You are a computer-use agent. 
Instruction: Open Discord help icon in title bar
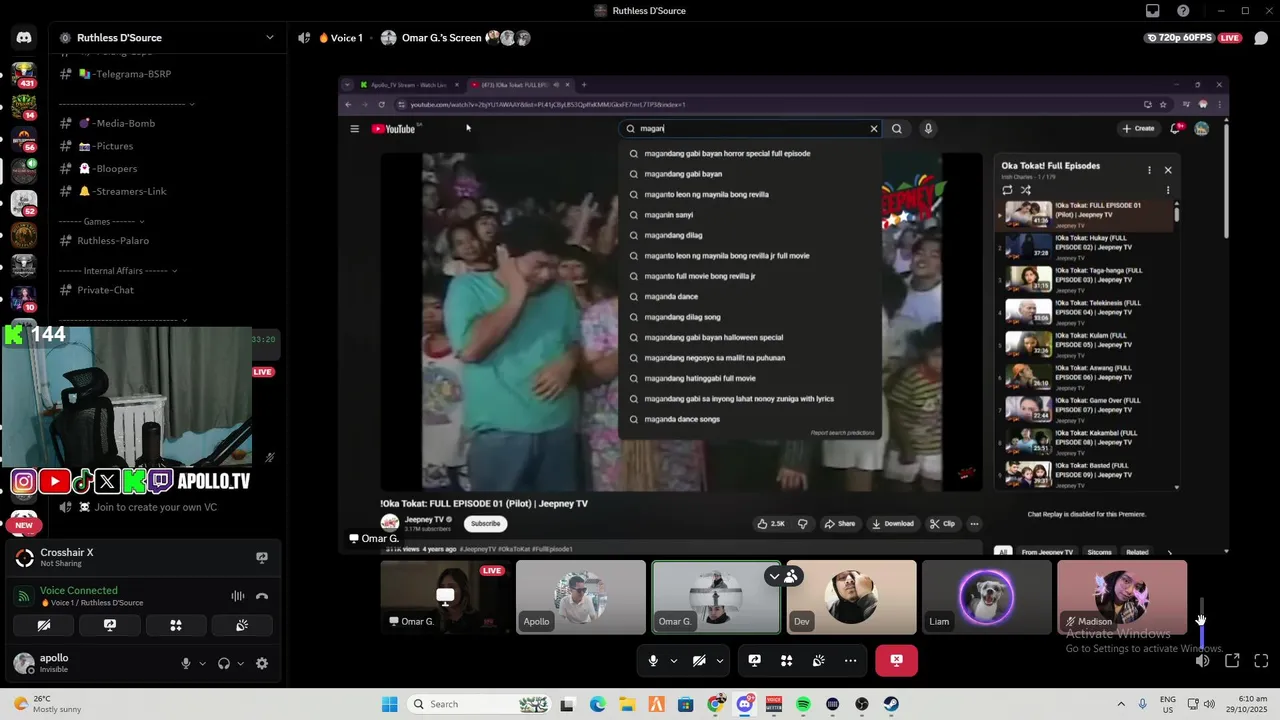tap(1184, 11)
